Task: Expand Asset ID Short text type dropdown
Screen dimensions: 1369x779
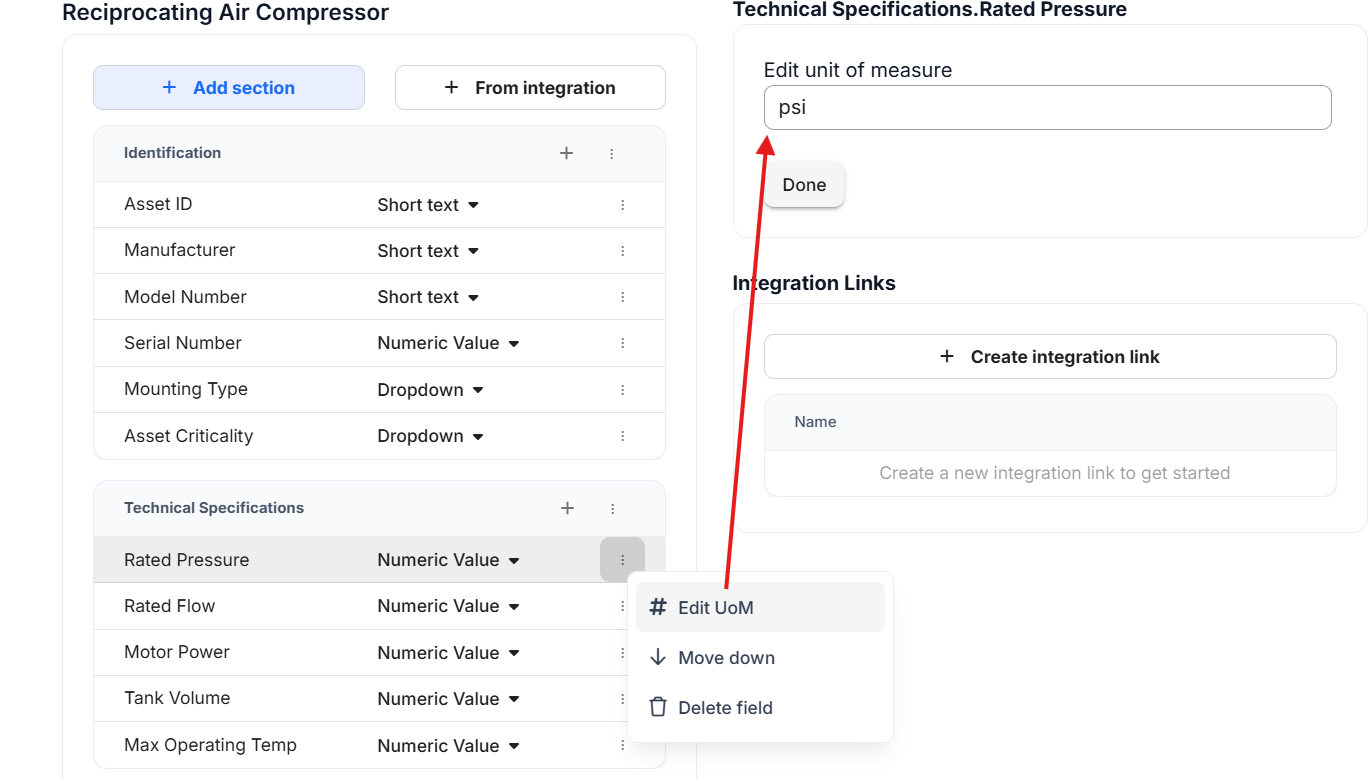Action: [x=428, y=205]
